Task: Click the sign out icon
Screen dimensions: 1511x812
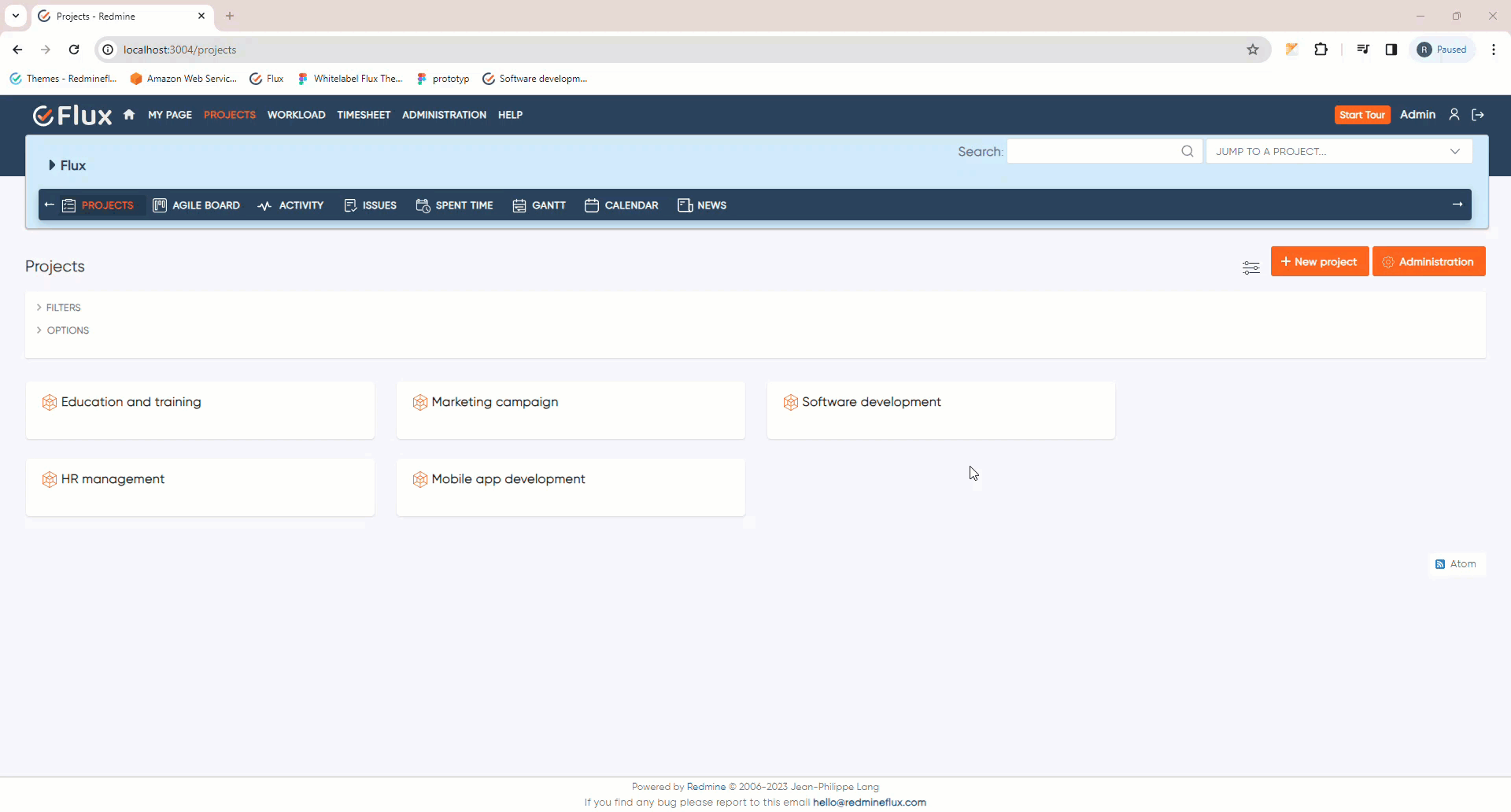Action: (1478, 115)
